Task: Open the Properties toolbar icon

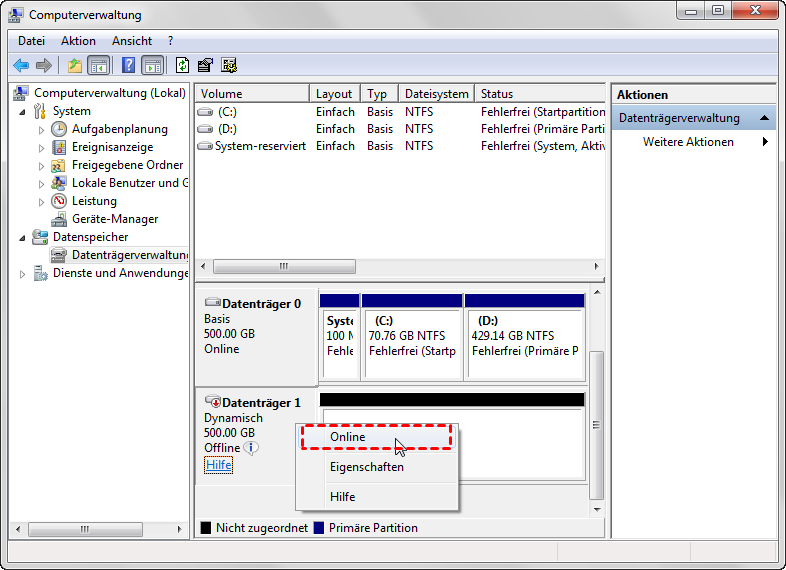Action: 205,65
